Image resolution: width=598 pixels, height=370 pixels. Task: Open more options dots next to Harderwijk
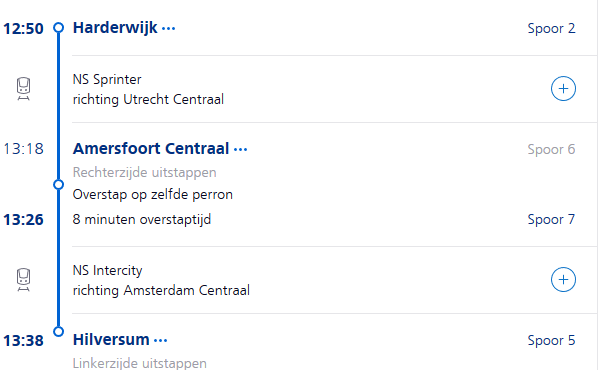tap(168, 28)
